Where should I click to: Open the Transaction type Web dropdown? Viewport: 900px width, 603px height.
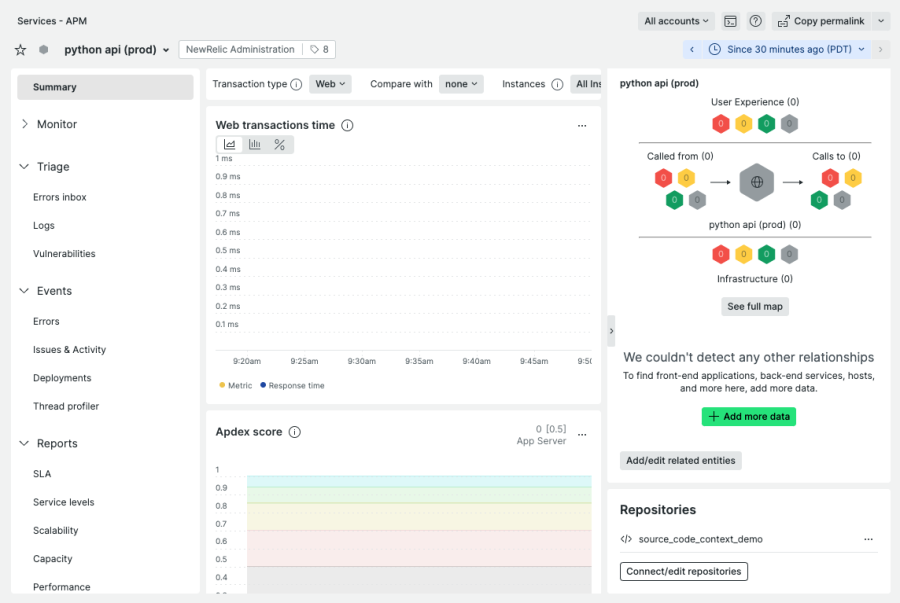click(x=330, y=84)
